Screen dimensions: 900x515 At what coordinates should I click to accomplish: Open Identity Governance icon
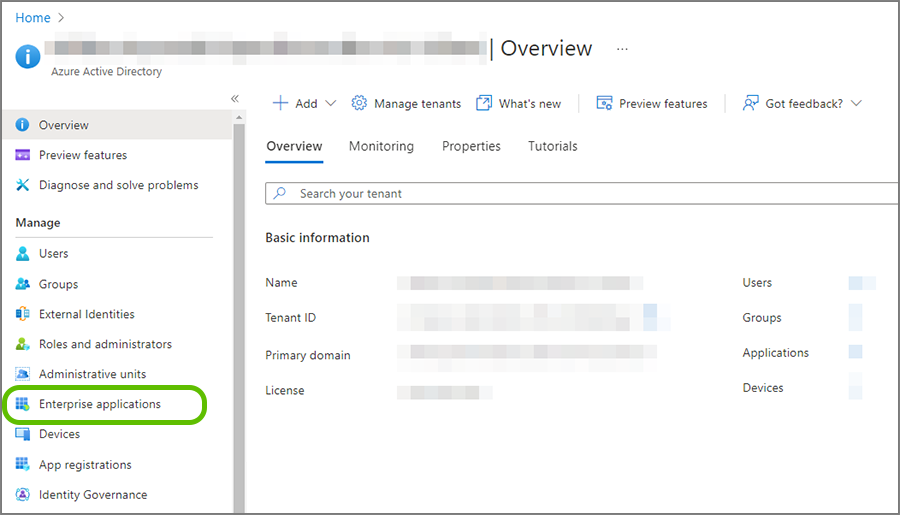(x=23, y=495)
